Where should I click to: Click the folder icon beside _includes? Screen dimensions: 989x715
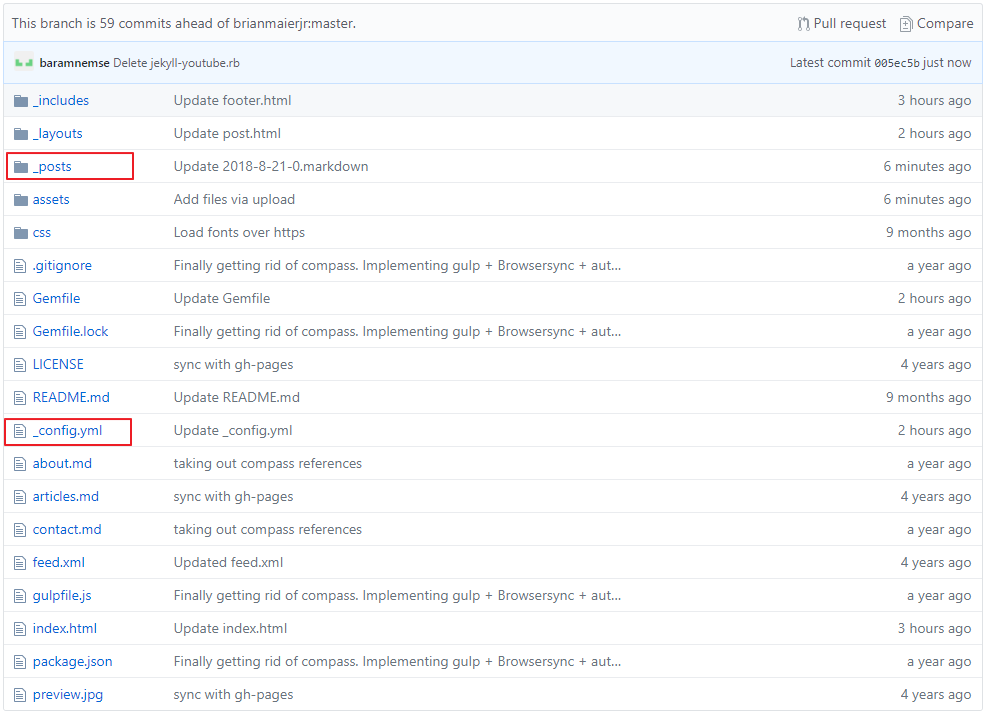21,101
